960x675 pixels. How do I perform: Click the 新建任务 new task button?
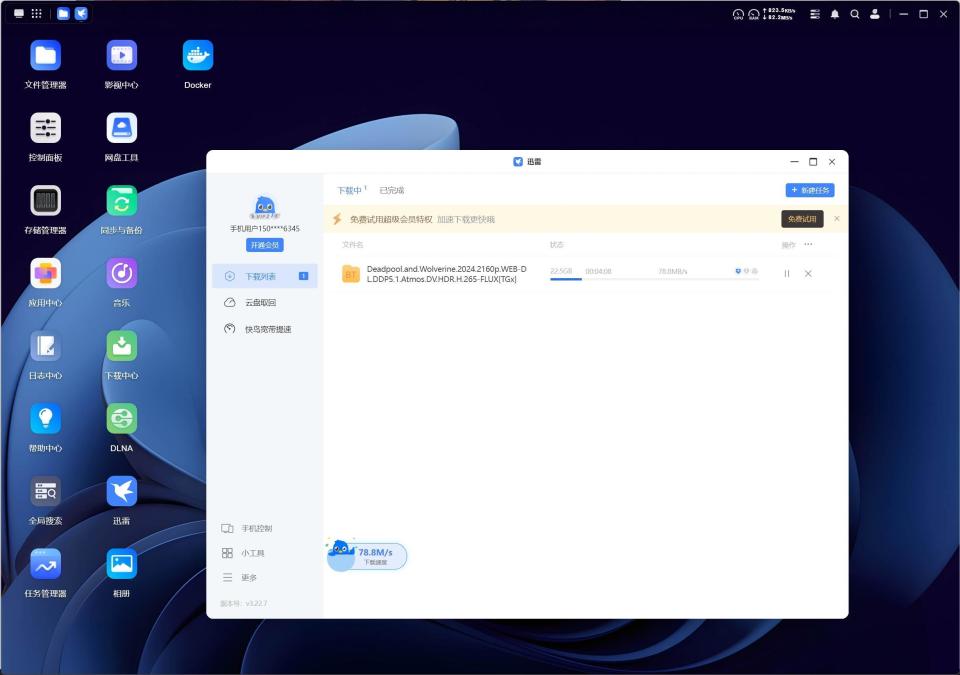pyautogui.click(x=810, y=190)
